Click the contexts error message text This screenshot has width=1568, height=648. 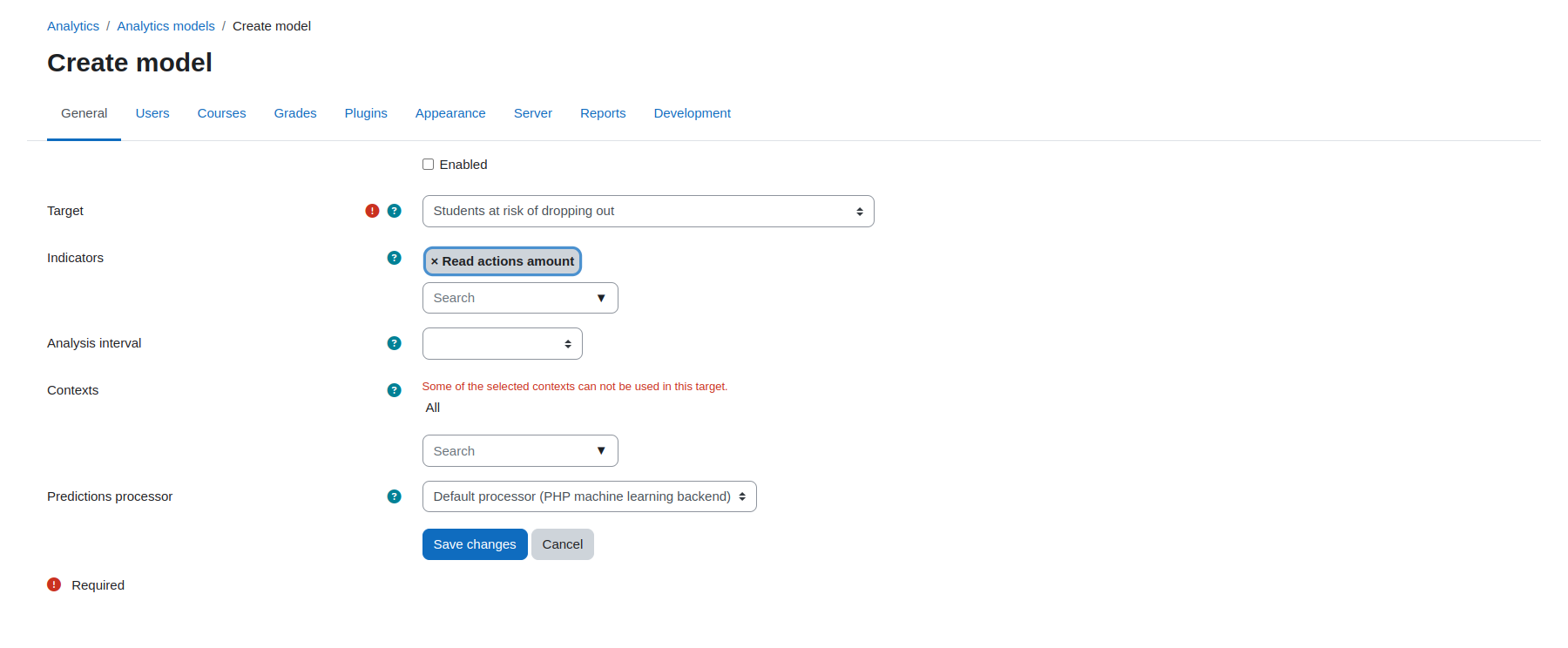click(x=575, y=387)
